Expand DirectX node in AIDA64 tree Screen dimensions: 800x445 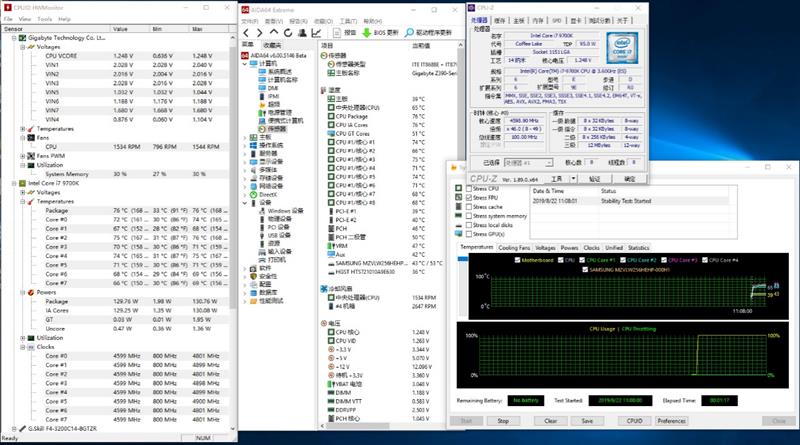pos(245,194)
